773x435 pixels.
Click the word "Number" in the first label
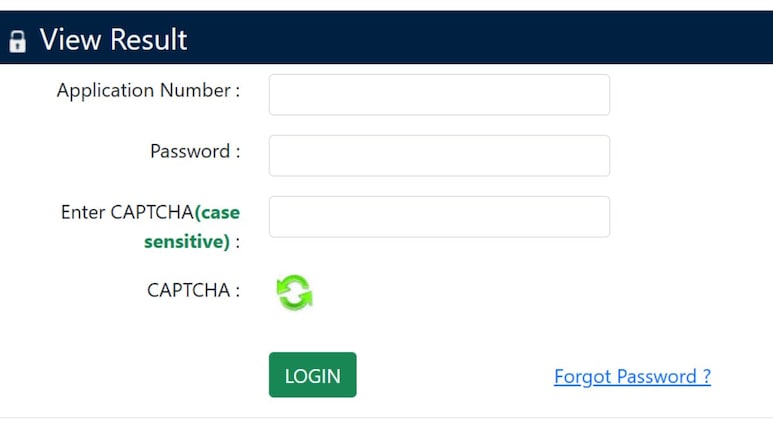198,91
